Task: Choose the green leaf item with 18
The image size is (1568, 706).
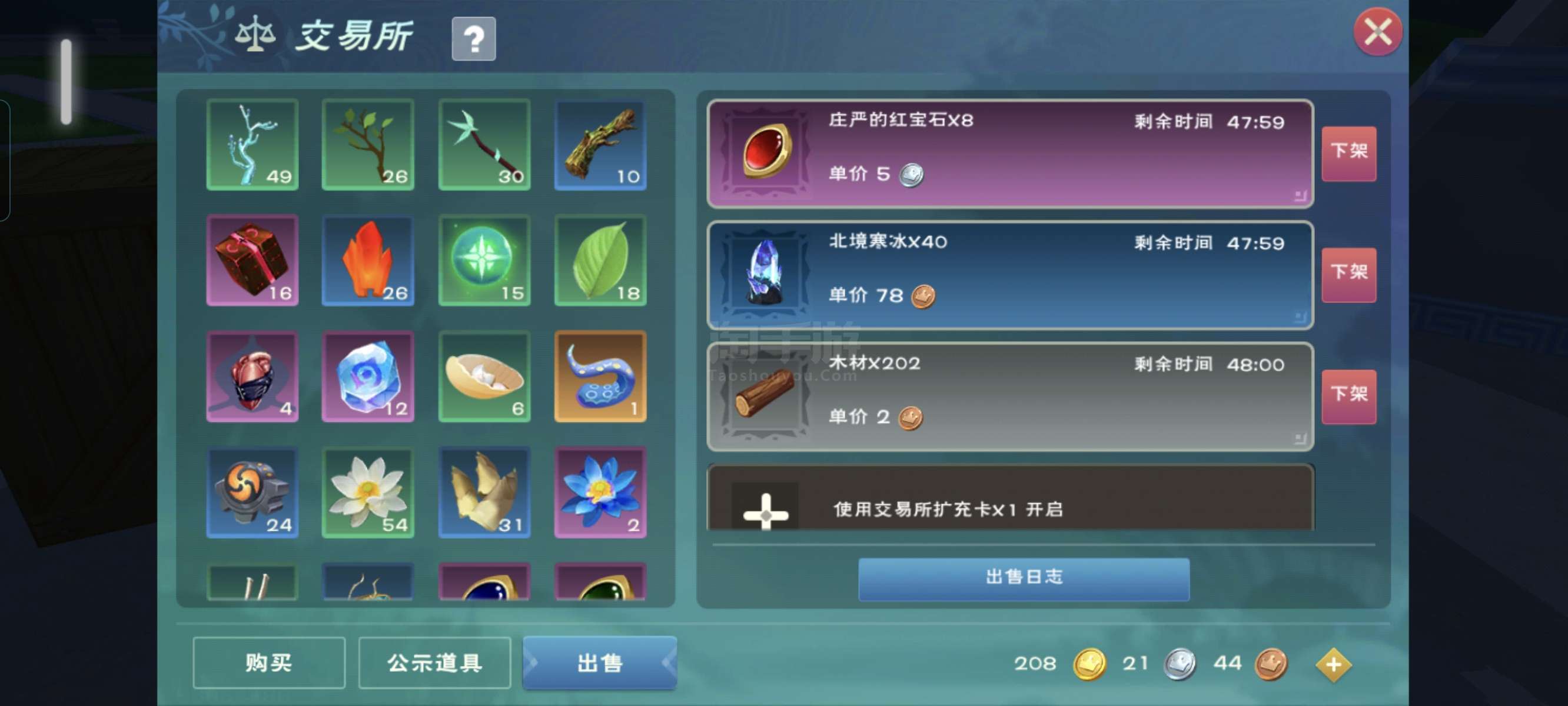Action: pos(600,261)
